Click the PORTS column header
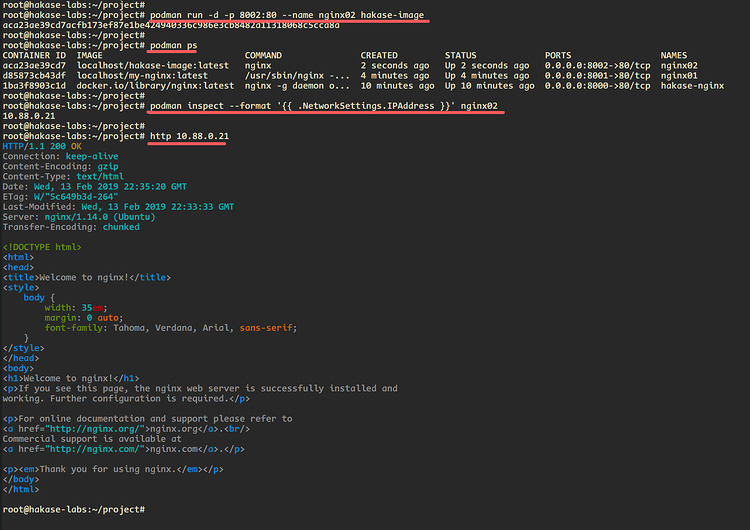Image resolution: width=750 pixels, height=530 pixels. (558, 55)
